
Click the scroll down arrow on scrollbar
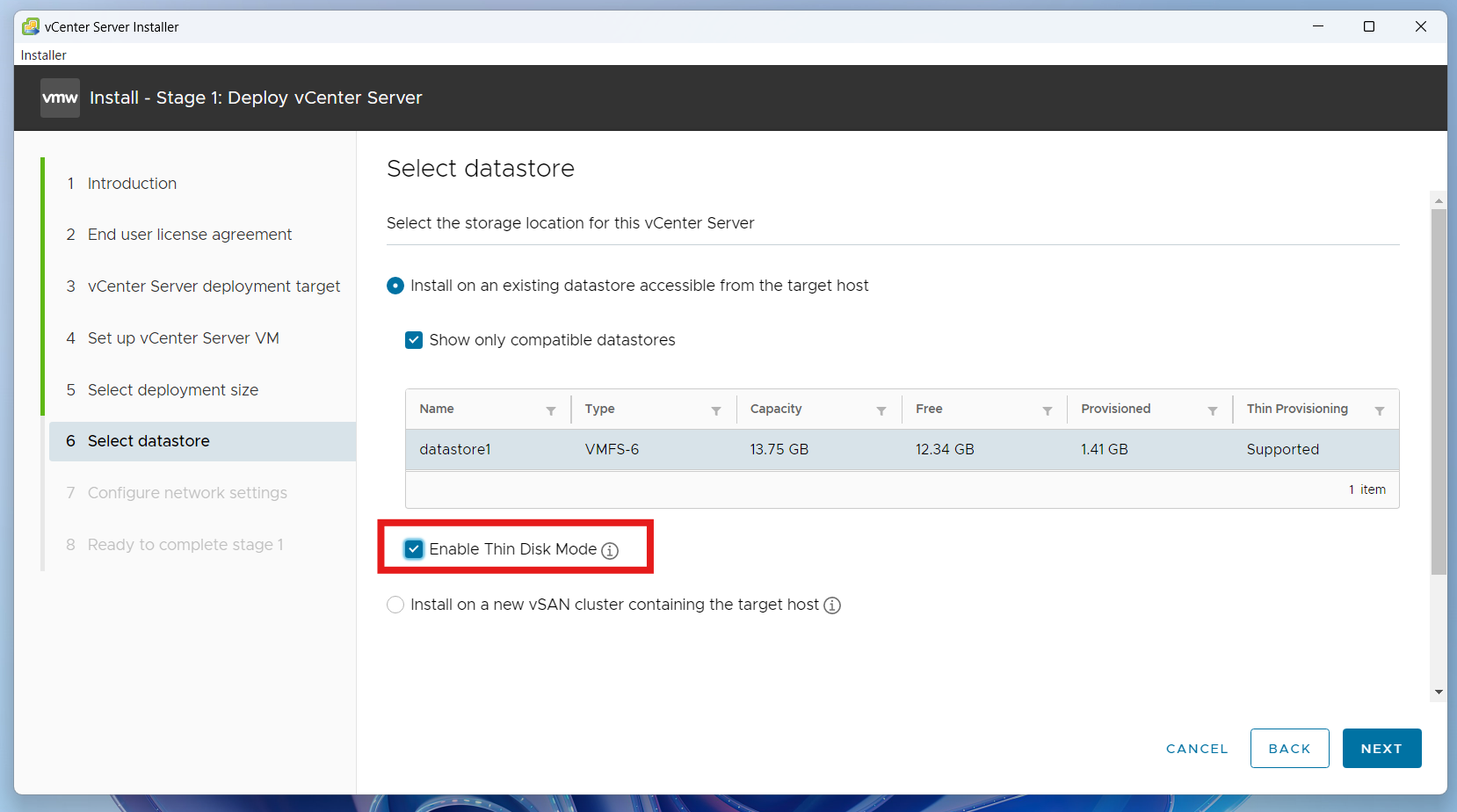pyautogui.click(x=1439, y=692)
